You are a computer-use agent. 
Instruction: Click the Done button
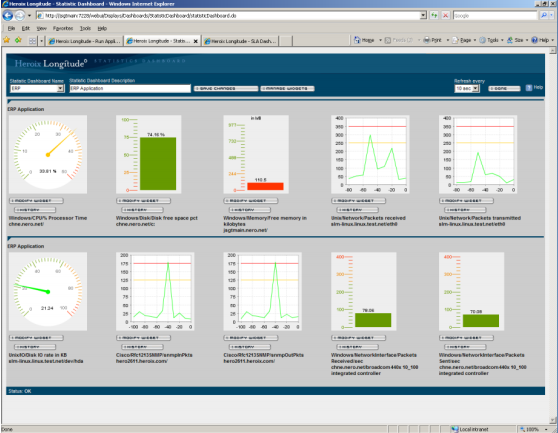pos(504,88)
